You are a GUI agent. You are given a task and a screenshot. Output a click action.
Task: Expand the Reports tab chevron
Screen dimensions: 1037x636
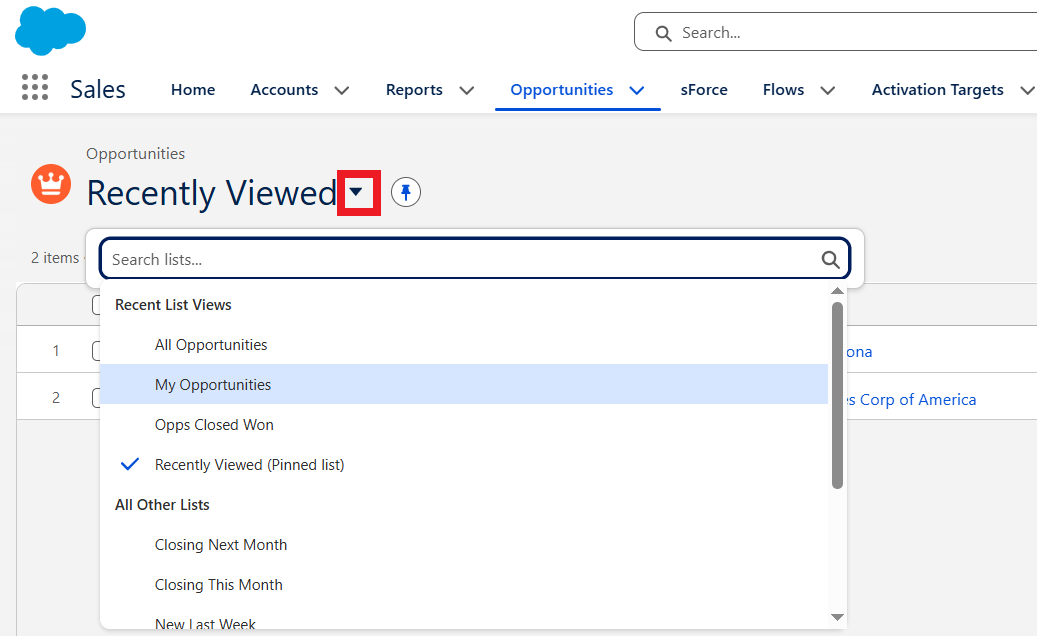467,90
